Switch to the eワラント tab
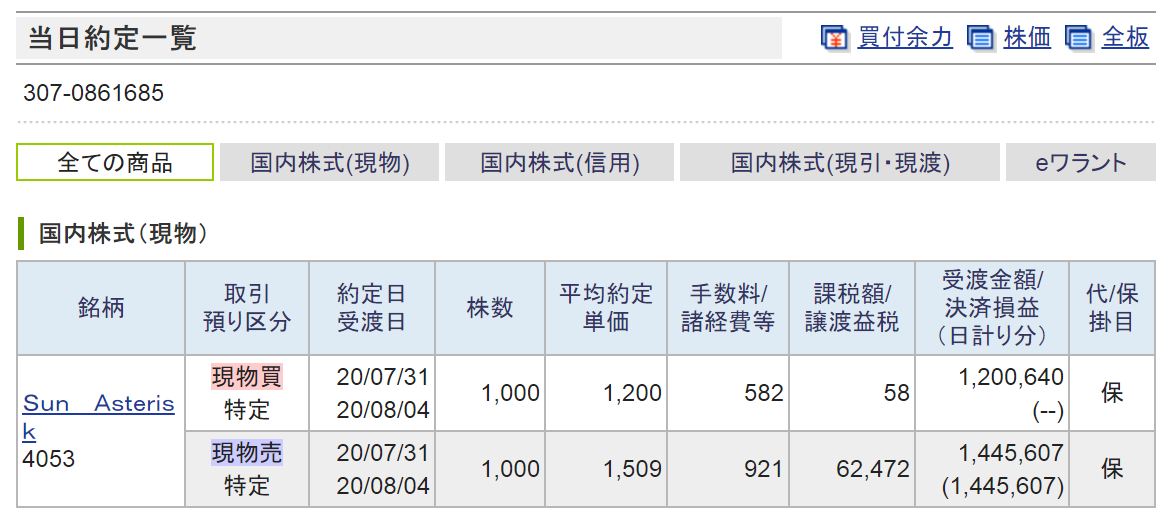 click(1081, 162)
